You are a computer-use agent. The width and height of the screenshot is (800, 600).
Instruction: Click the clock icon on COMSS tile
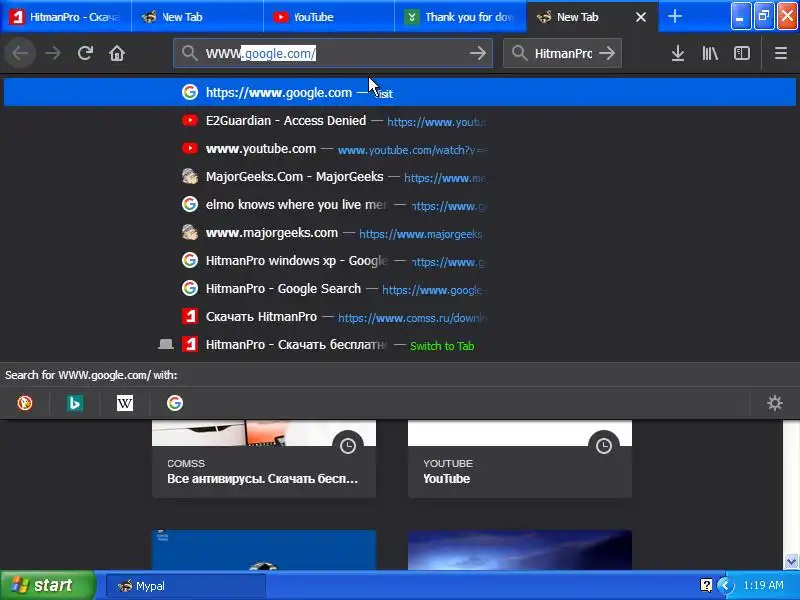(x=348, y=446)
